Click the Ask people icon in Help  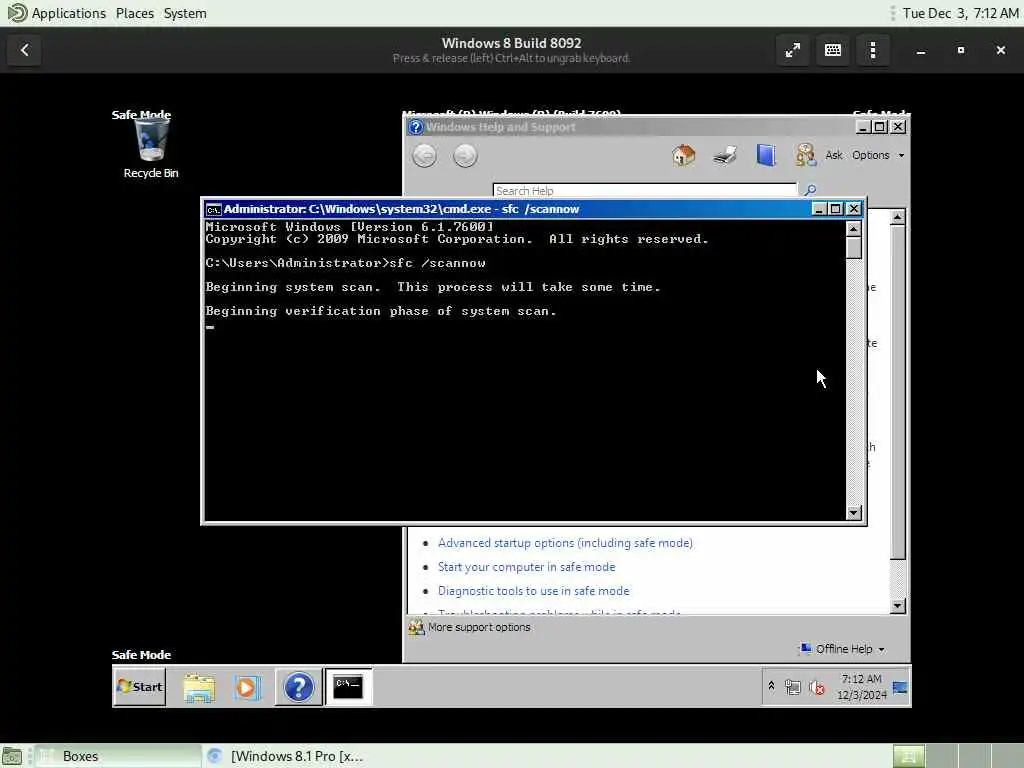805,155
